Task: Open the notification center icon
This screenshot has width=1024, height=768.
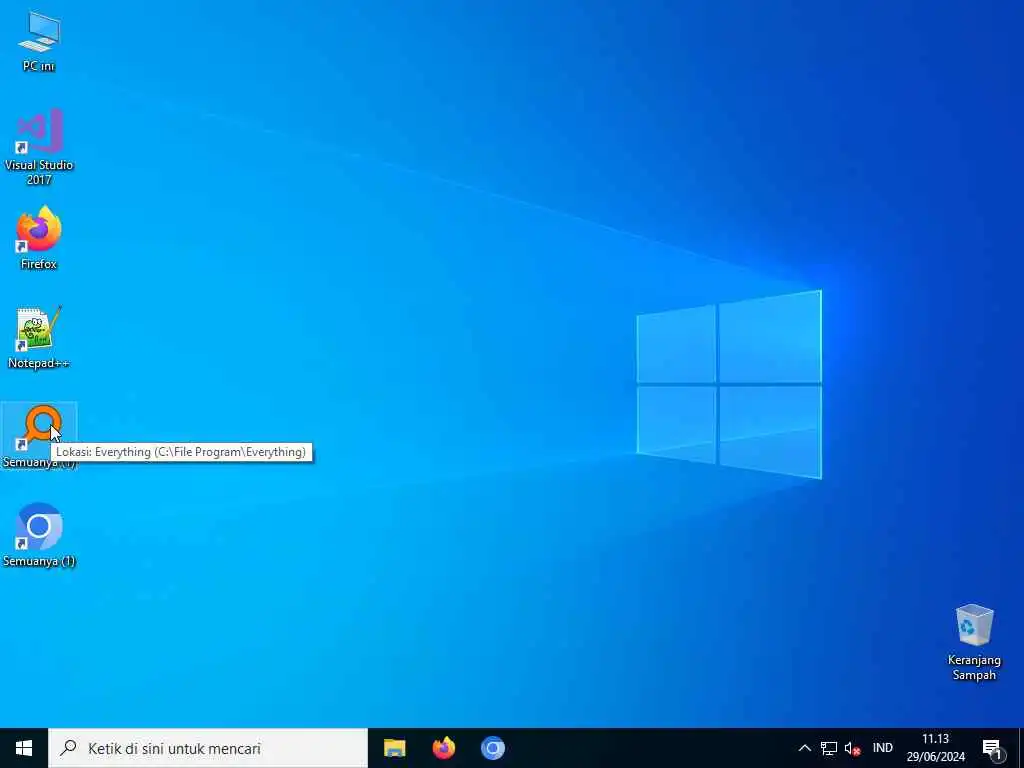Action: click(x=993, y=748)
